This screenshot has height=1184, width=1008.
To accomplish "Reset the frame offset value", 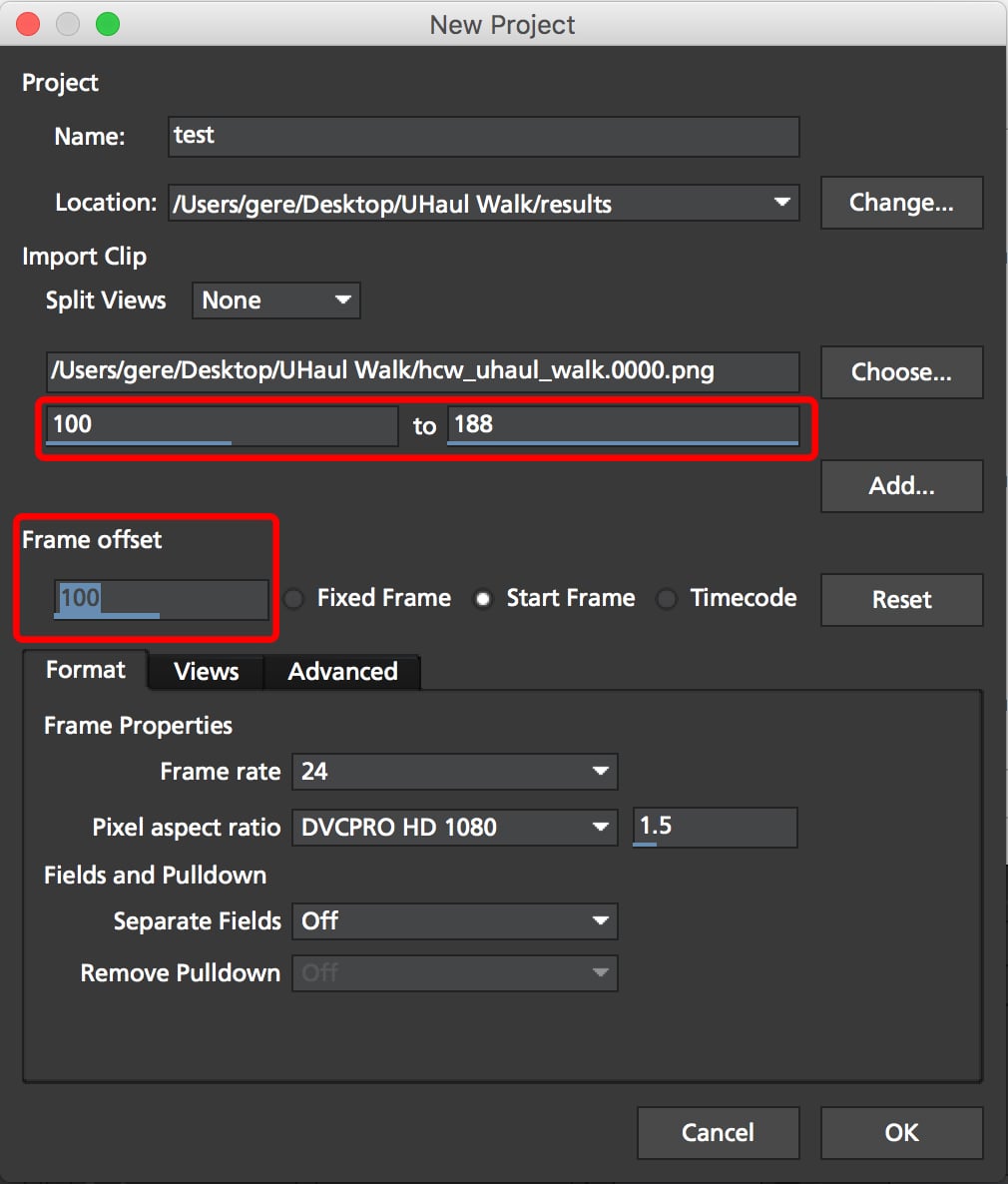I will pyautogui.click(x=901, y=600).
